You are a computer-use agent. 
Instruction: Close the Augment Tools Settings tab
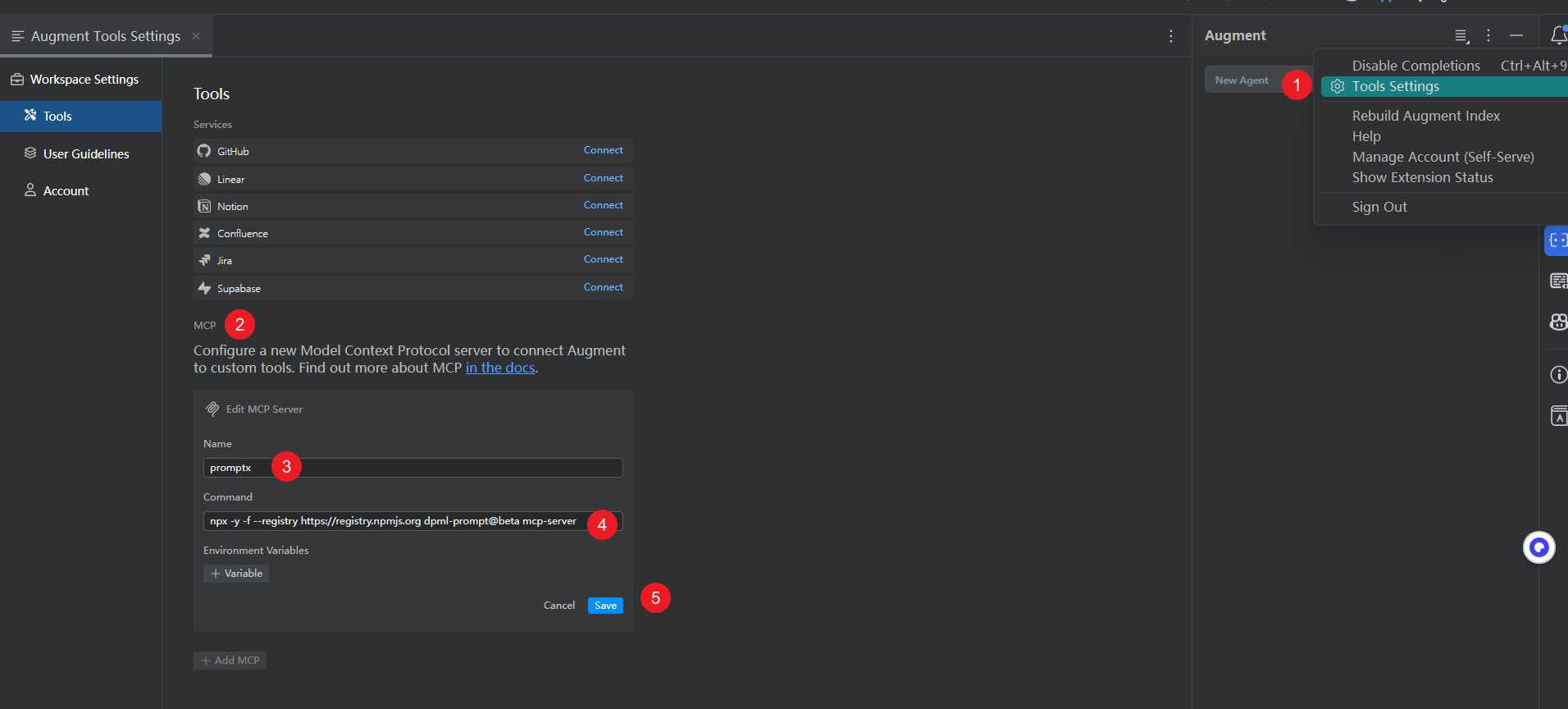point(196,36)
